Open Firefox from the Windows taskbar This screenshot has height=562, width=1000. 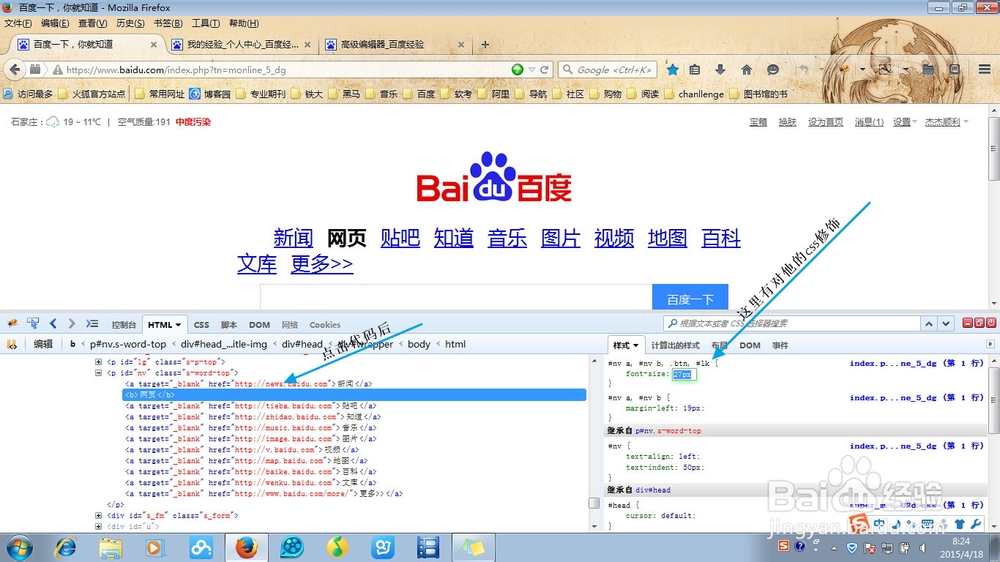point(246,547)
